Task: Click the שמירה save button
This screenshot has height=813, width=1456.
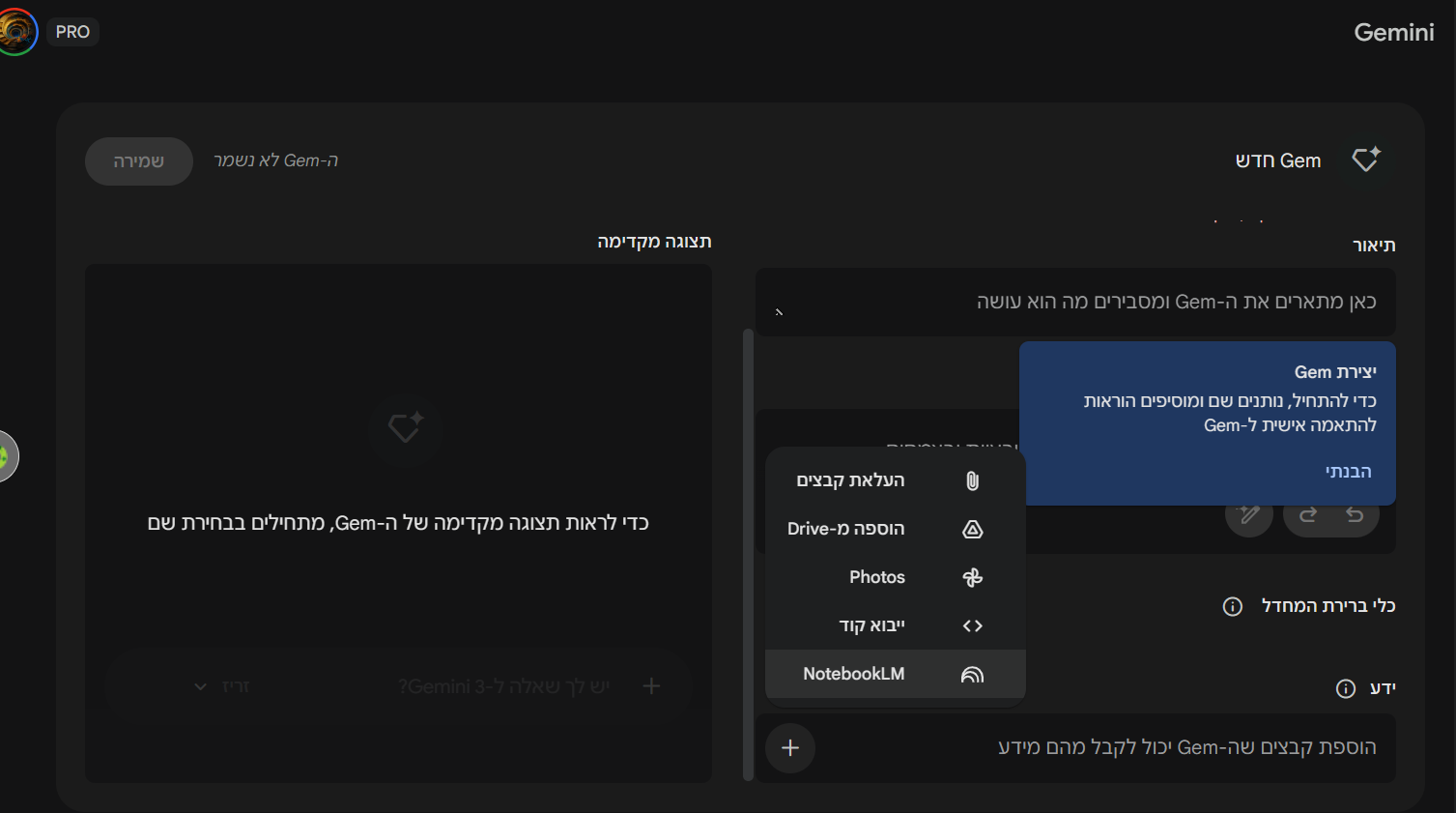Action: point(138,160)
